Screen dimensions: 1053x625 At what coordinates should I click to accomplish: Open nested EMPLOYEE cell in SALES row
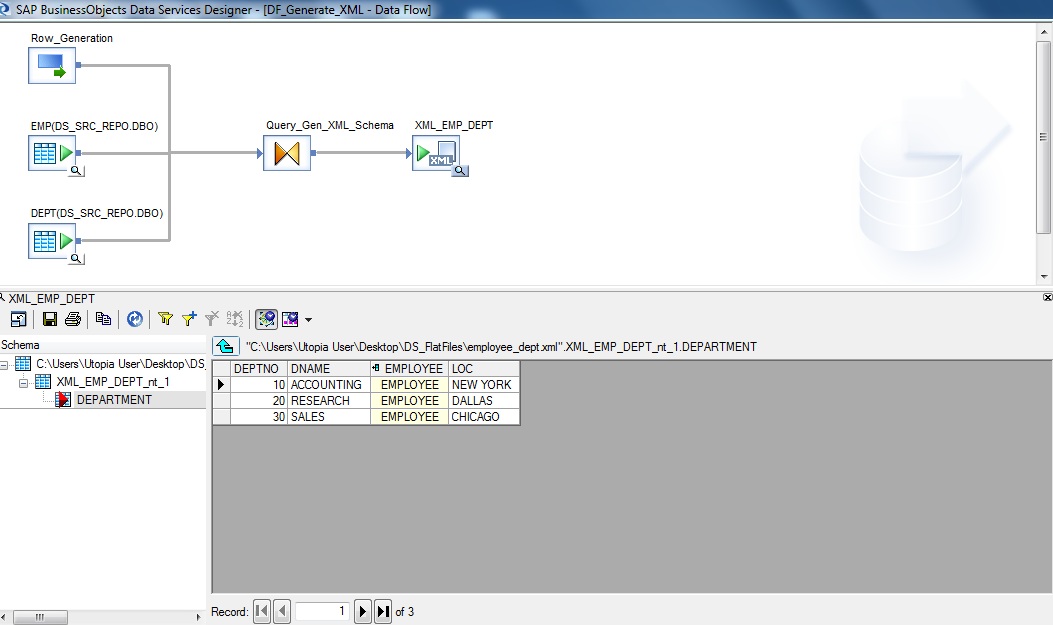click(x=410, y=417)
